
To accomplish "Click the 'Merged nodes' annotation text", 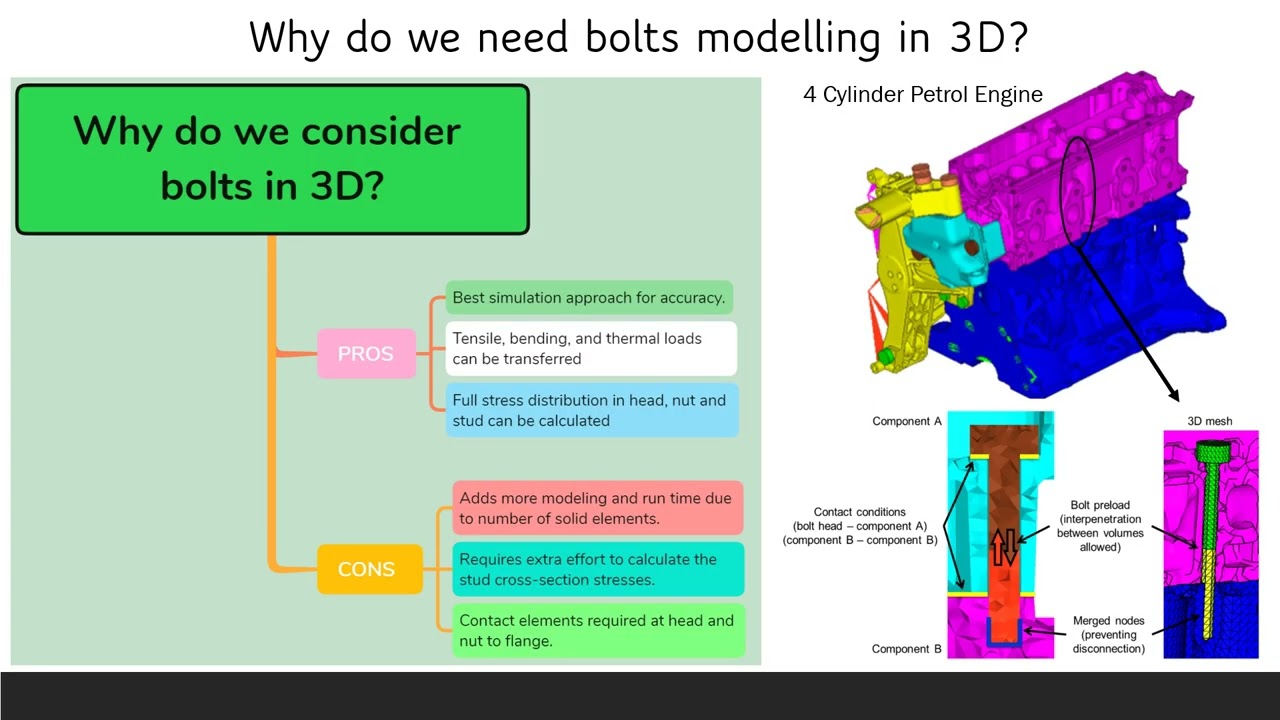I will coord(1108,635).
